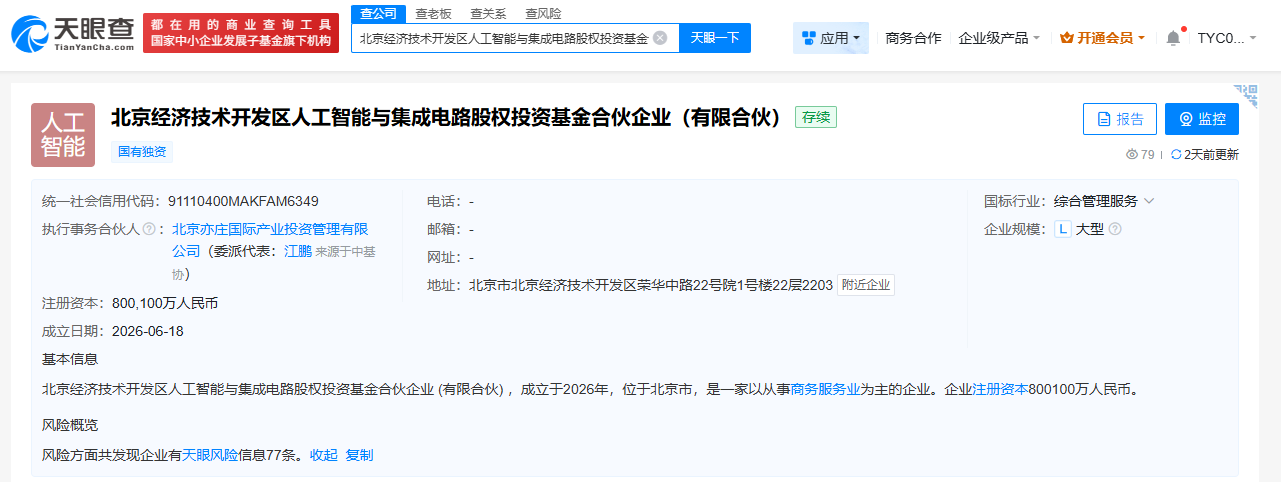
Task: Expand the 企业级产品 menu
Action: click(999, 38)
